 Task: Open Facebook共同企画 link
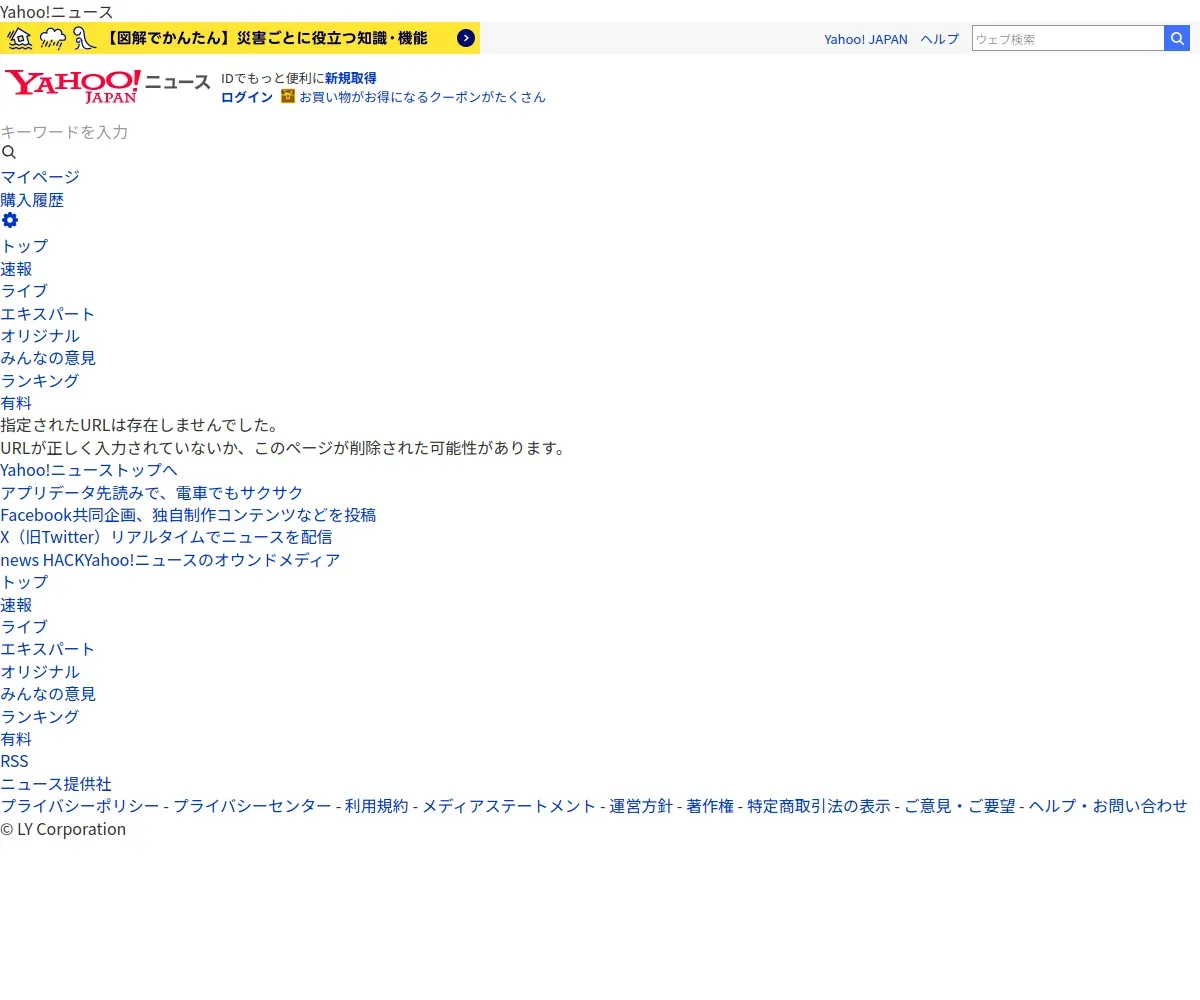click(x=188, y=515)
